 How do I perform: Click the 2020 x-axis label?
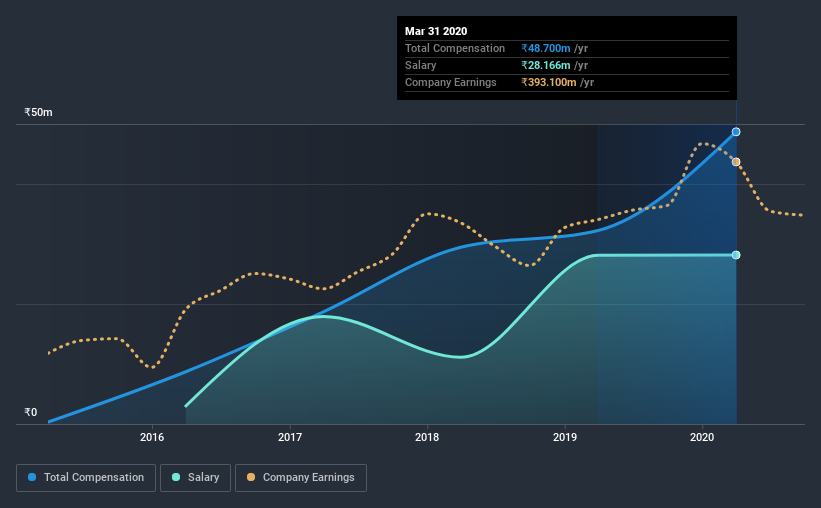[x=702, y=437]
